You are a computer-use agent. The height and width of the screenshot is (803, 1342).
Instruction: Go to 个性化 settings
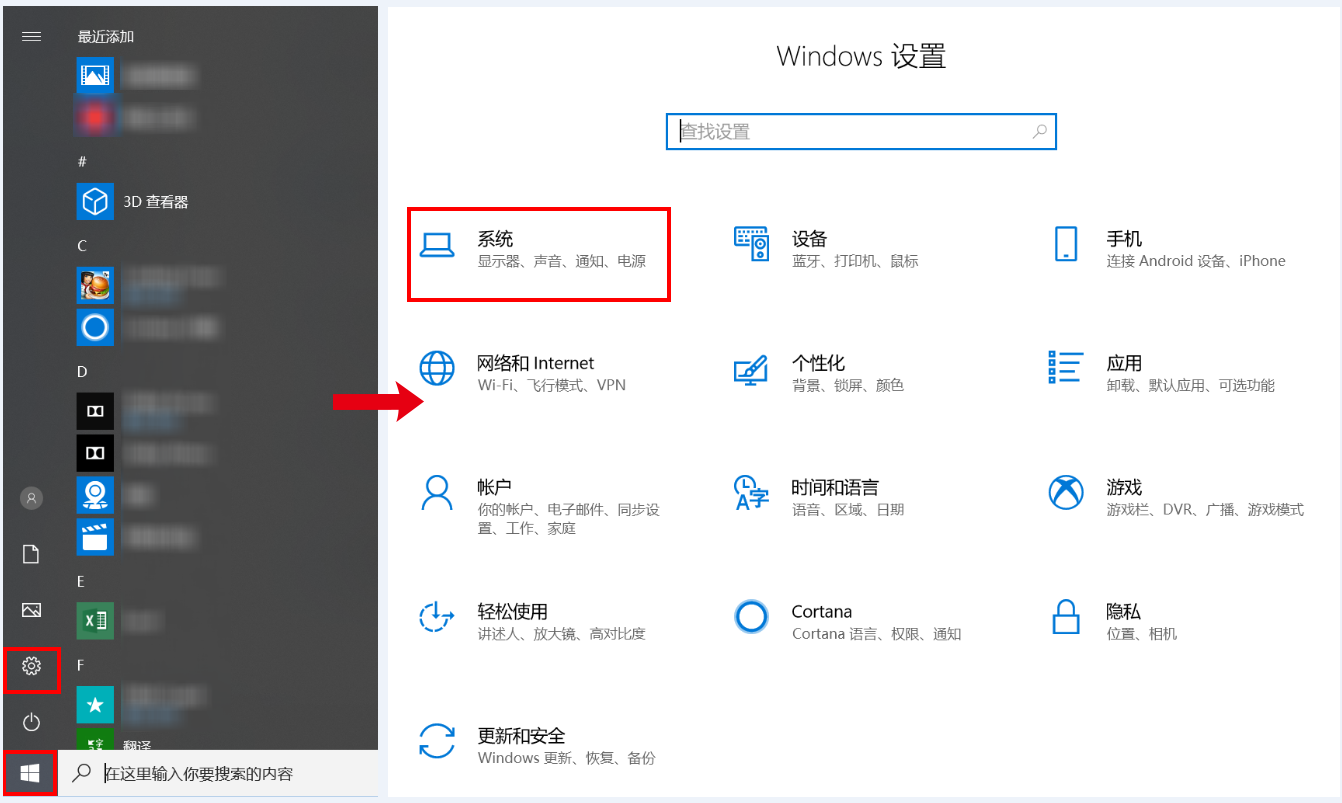818,373
